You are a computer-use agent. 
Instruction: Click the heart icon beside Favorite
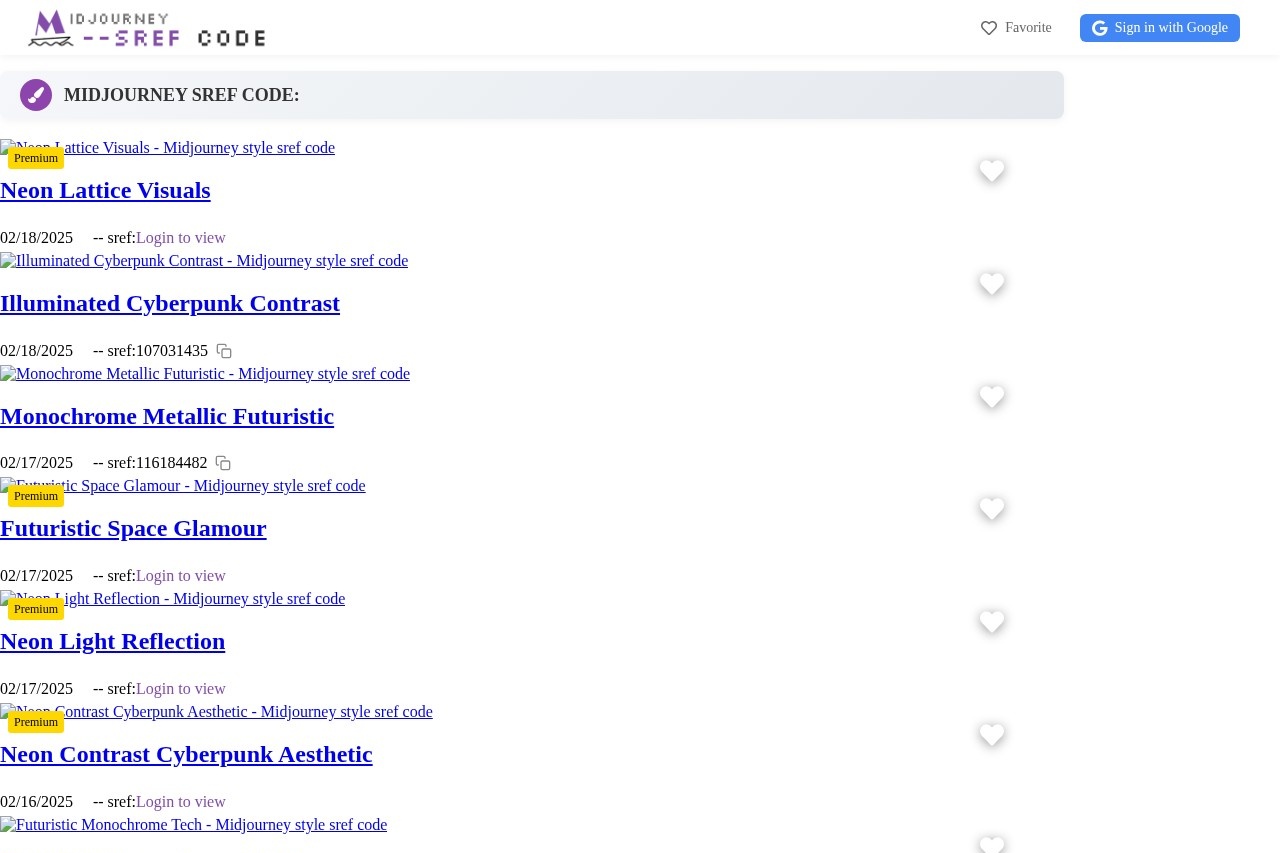coord(989,28)
